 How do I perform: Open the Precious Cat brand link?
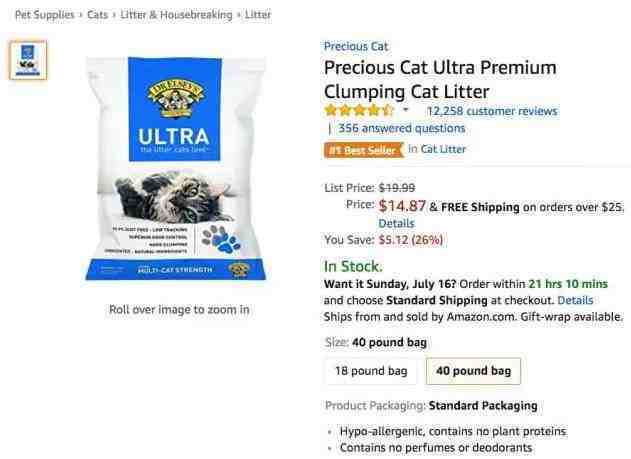tap(356, 46)
